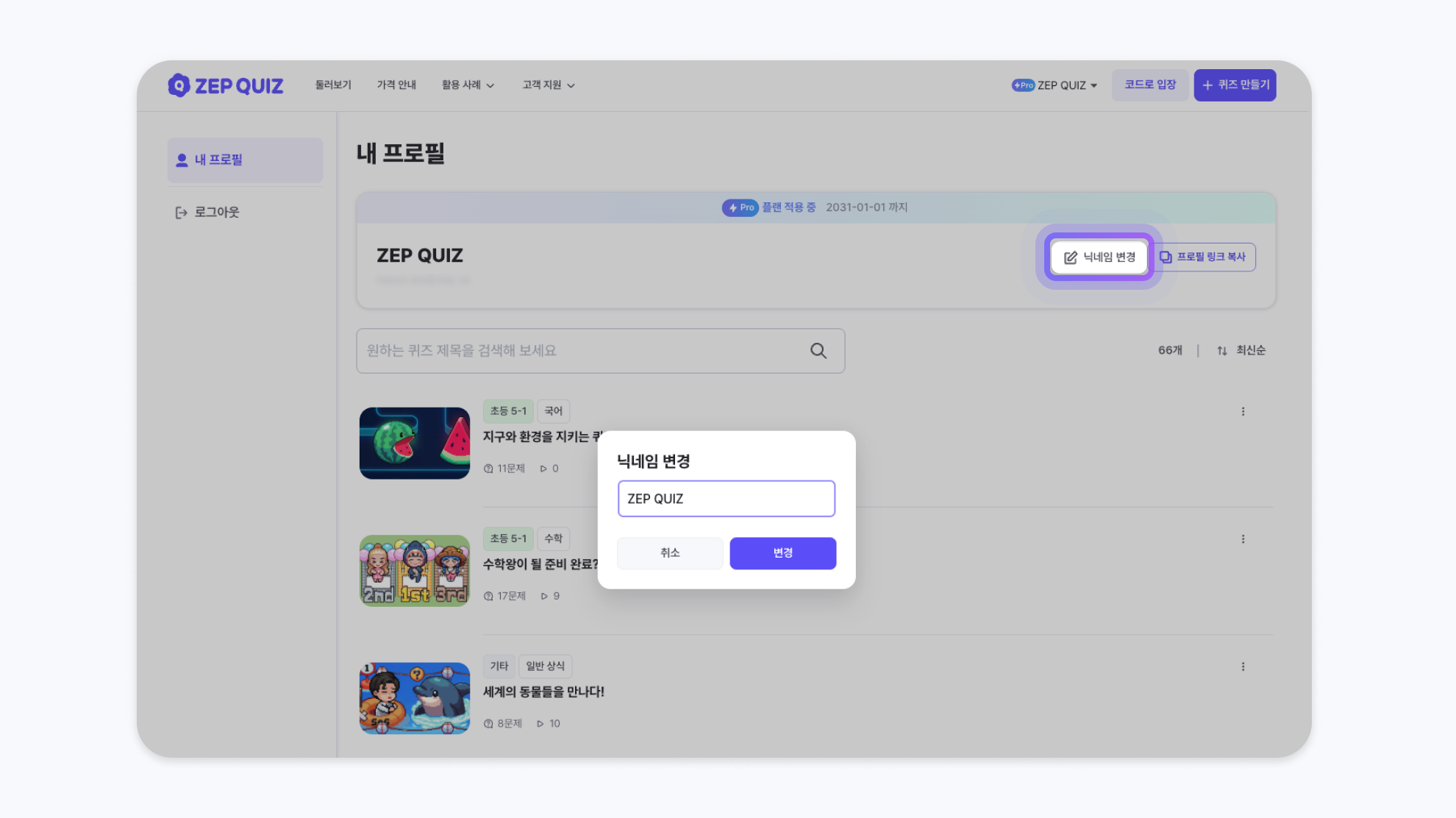Image resolution: width=1456 pixels, height=818 pixels.
Task: Open the 둘러보기 menu item
Action: coord(333,85)
